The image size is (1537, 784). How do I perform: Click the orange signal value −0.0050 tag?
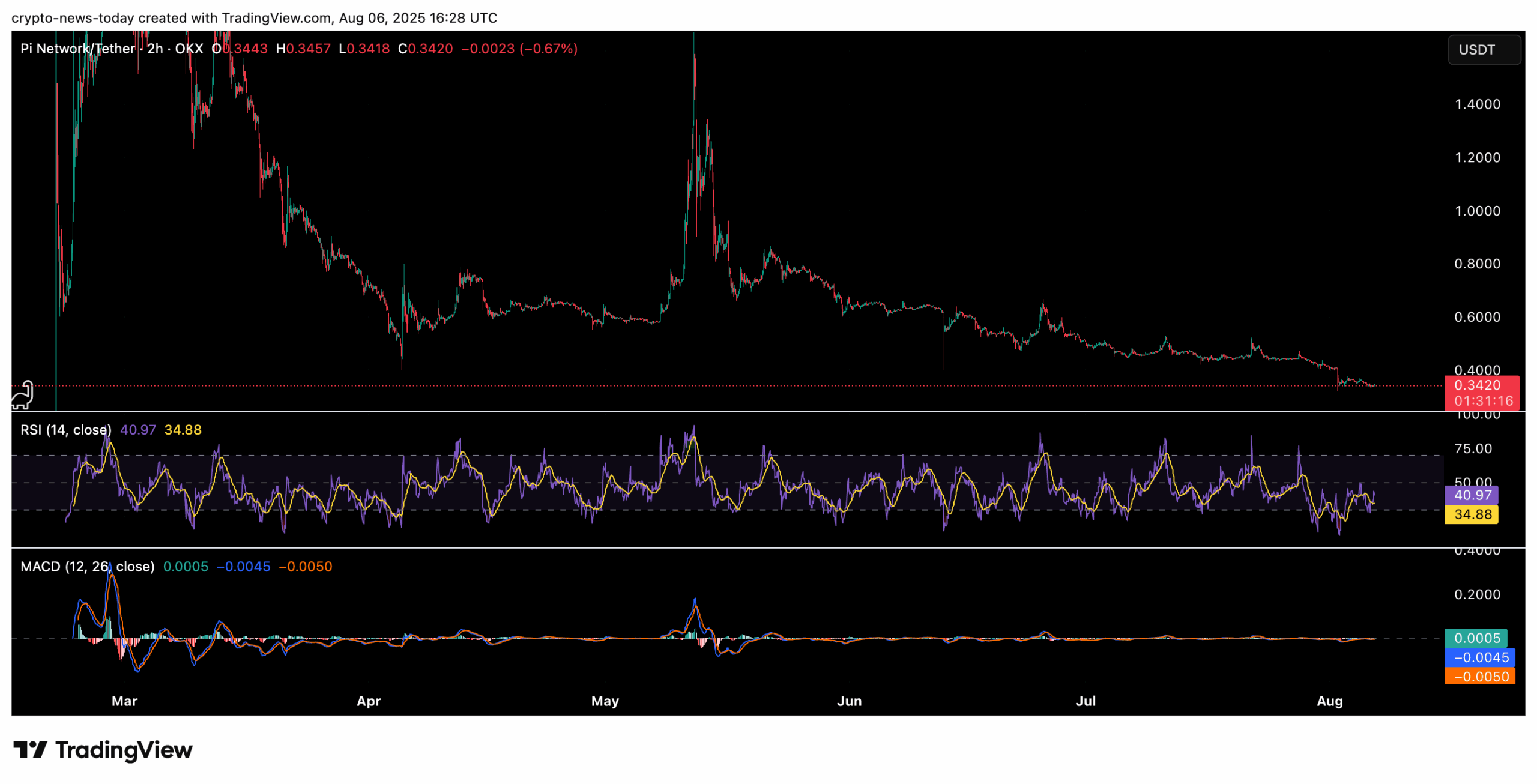[1480, 677]
